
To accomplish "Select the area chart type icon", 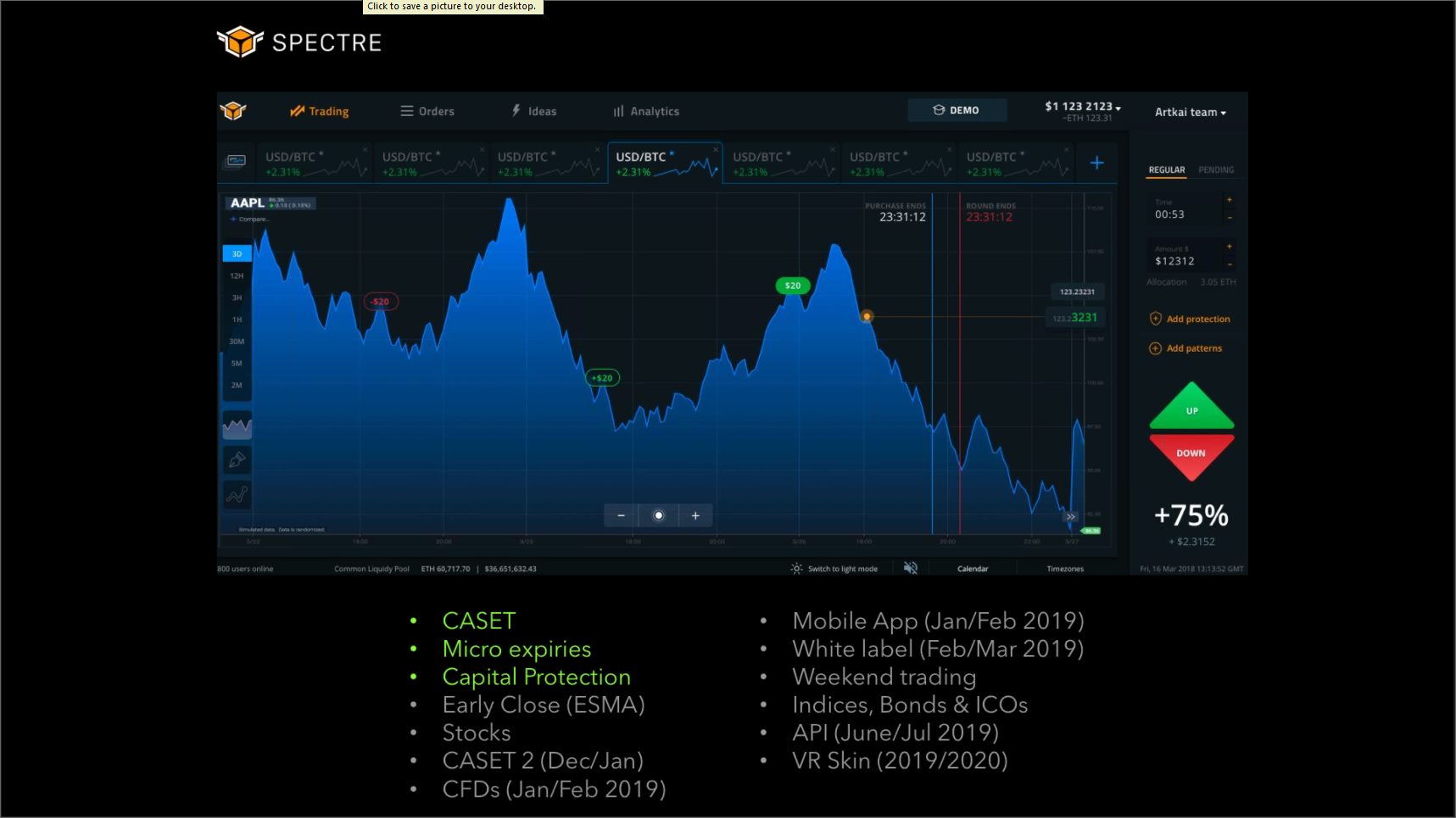I will pyautogui.click(x=237, y=426).
